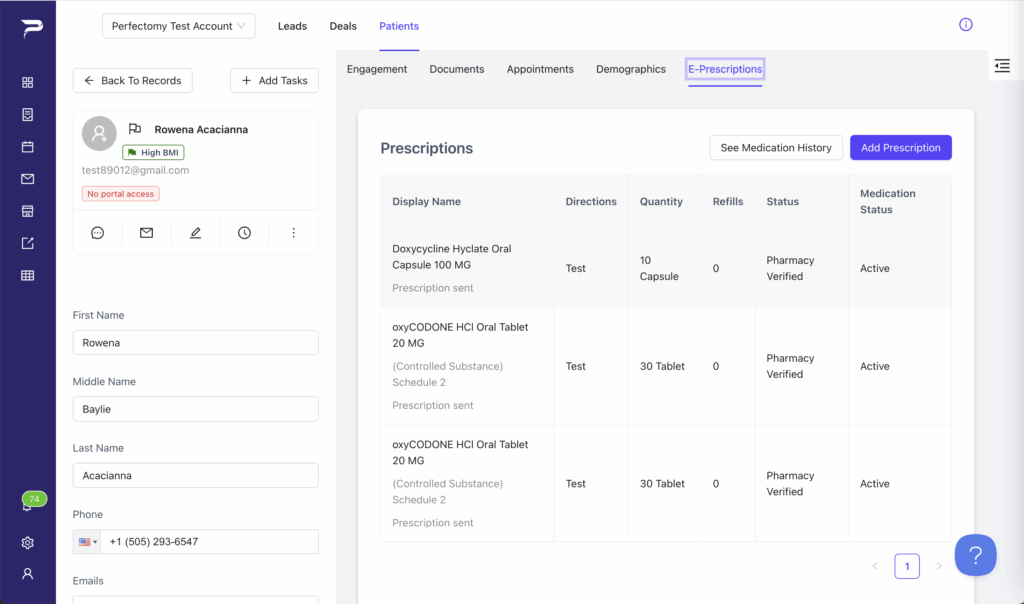Screen dimensions: 1024x604
Task: Go to Leads in the top navigation
Action: (x=292, y=26)
